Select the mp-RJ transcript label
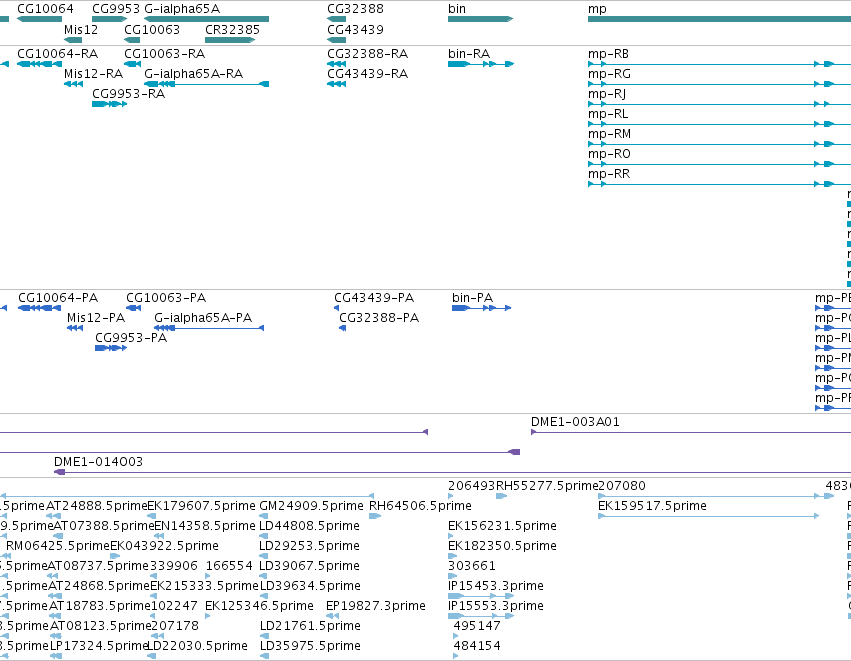The height and width of the screenshot is (661, 851). click(607, 94)
